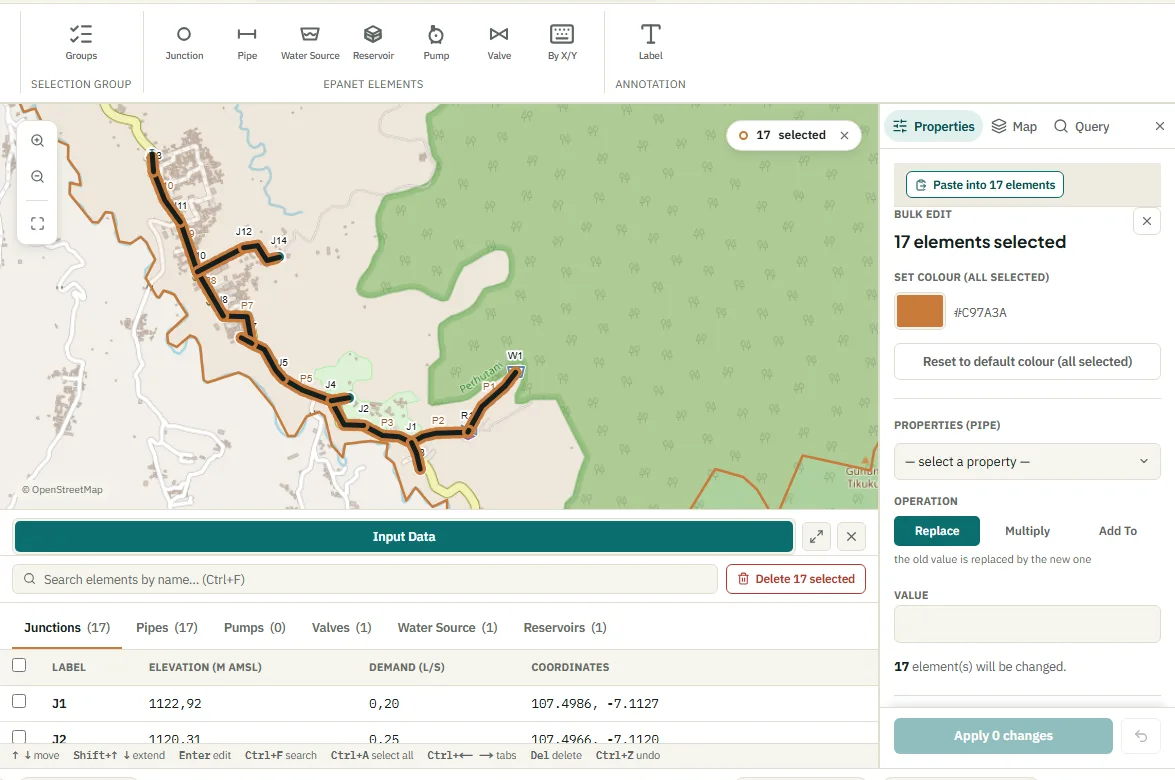Set operation to Multiply
The image size is (1175, 780).
point(1027,530)
